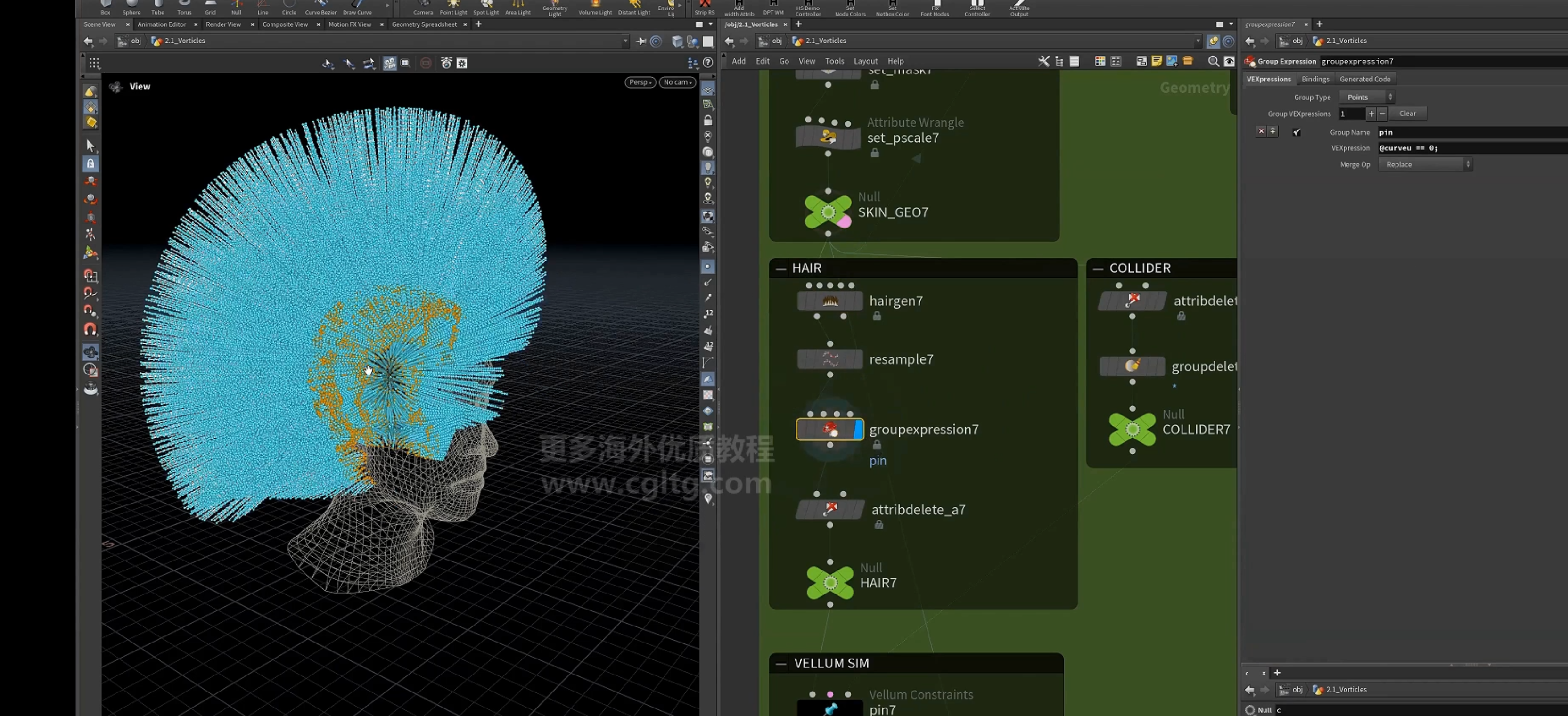Collapse the VELLUM SIM network box

(781, 663)
